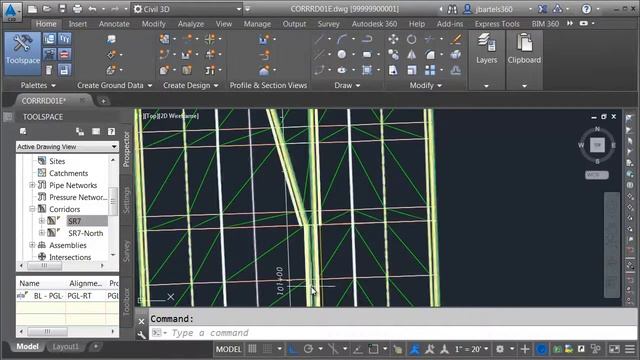
Task: Click the Move tool in Modify panel
Action: point(393,39)
